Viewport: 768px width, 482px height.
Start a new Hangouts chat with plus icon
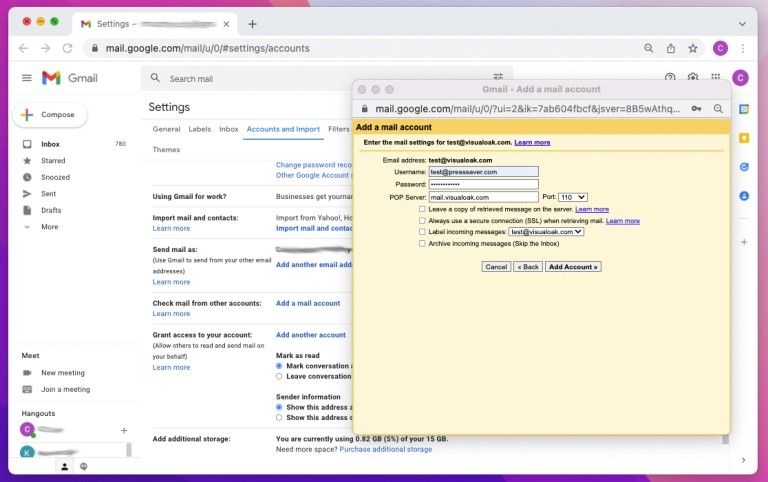(x=124, y=430)
